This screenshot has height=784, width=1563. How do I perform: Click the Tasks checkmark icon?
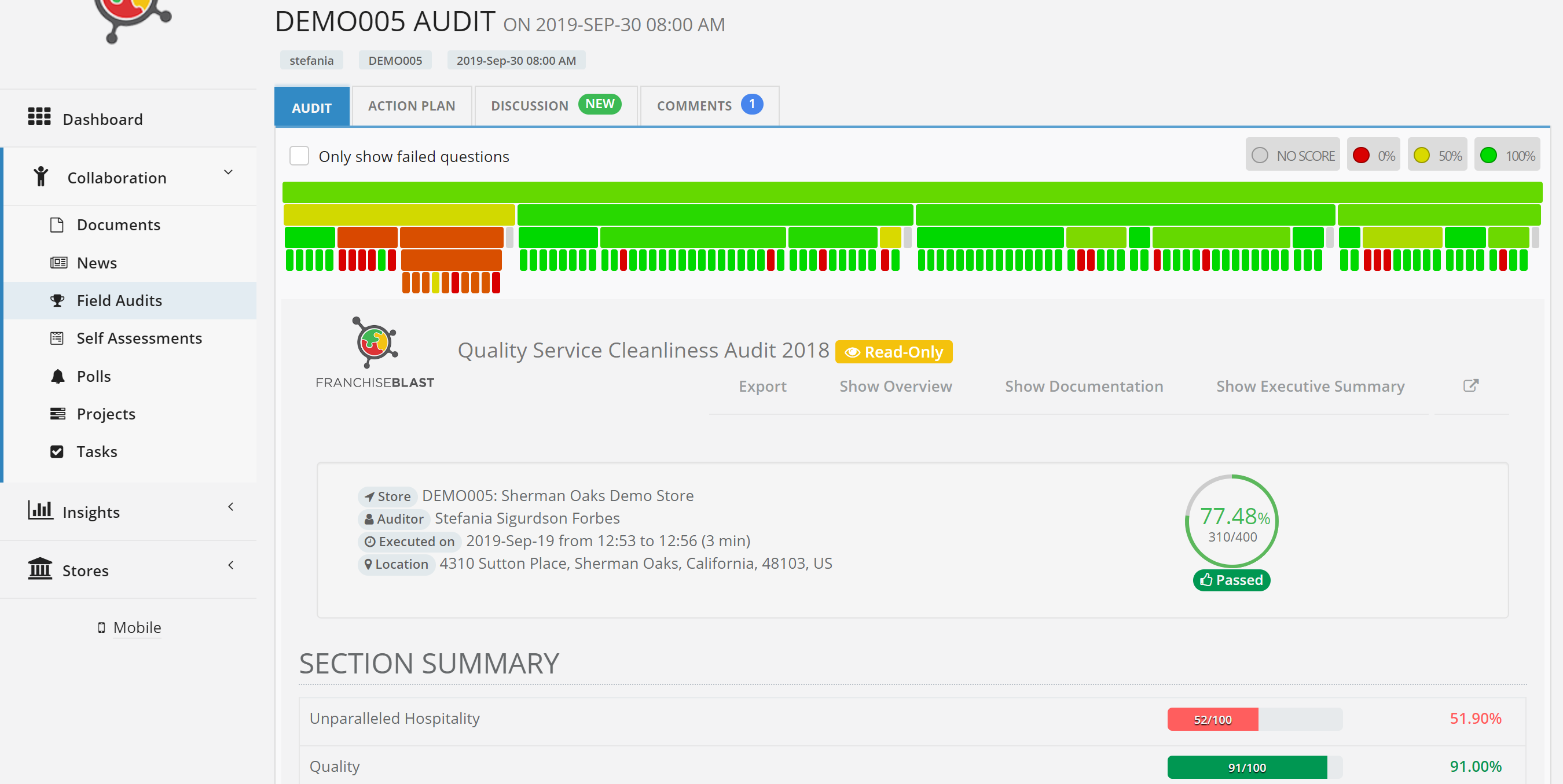(57, 452)
